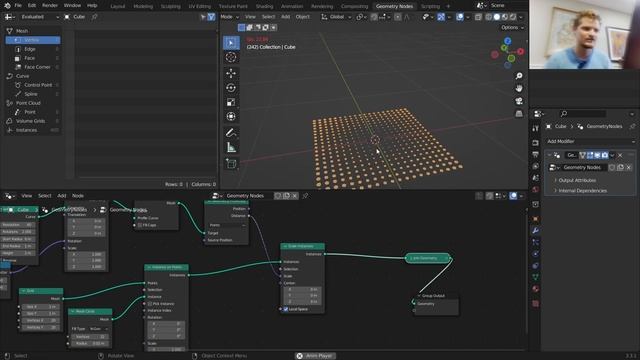Viewport: 640px width, 360px height.
Task: Select the Vertex domain in spreadsheet
Action: coord(33,40)
